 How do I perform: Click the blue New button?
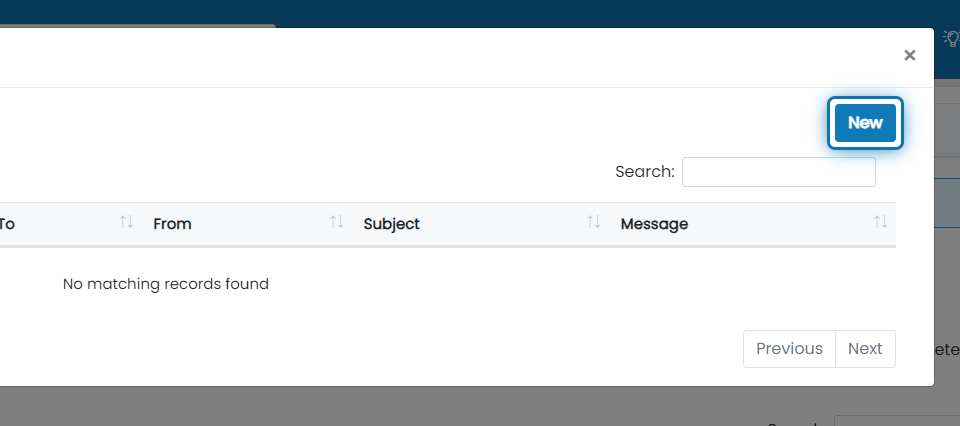pyautogui.click(x=865, y=123)
